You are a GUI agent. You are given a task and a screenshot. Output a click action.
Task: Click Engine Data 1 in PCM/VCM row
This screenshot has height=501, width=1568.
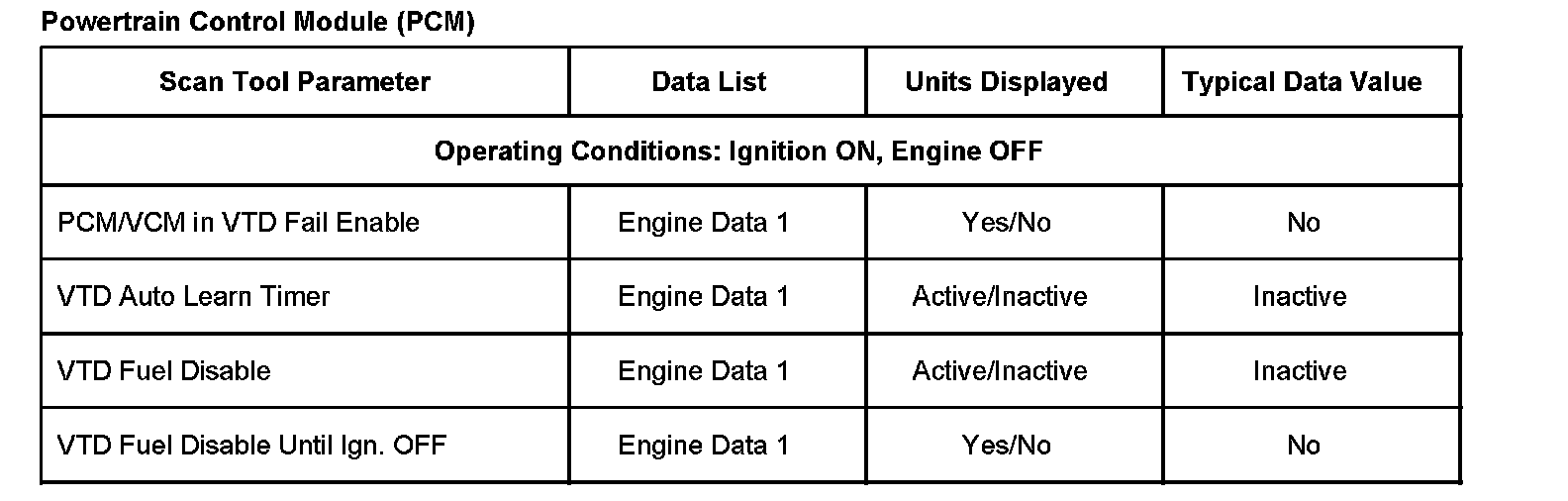pos(704,222)
